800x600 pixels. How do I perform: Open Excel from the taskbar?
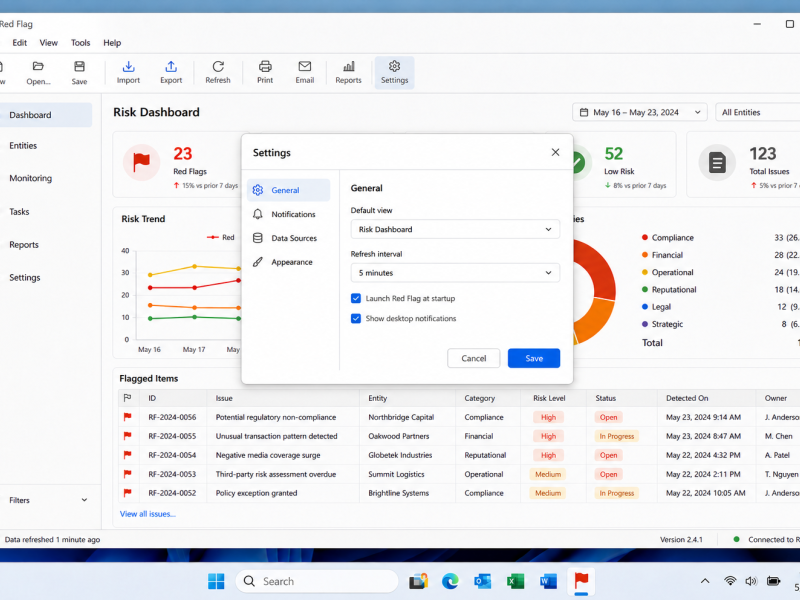[515, 581]
